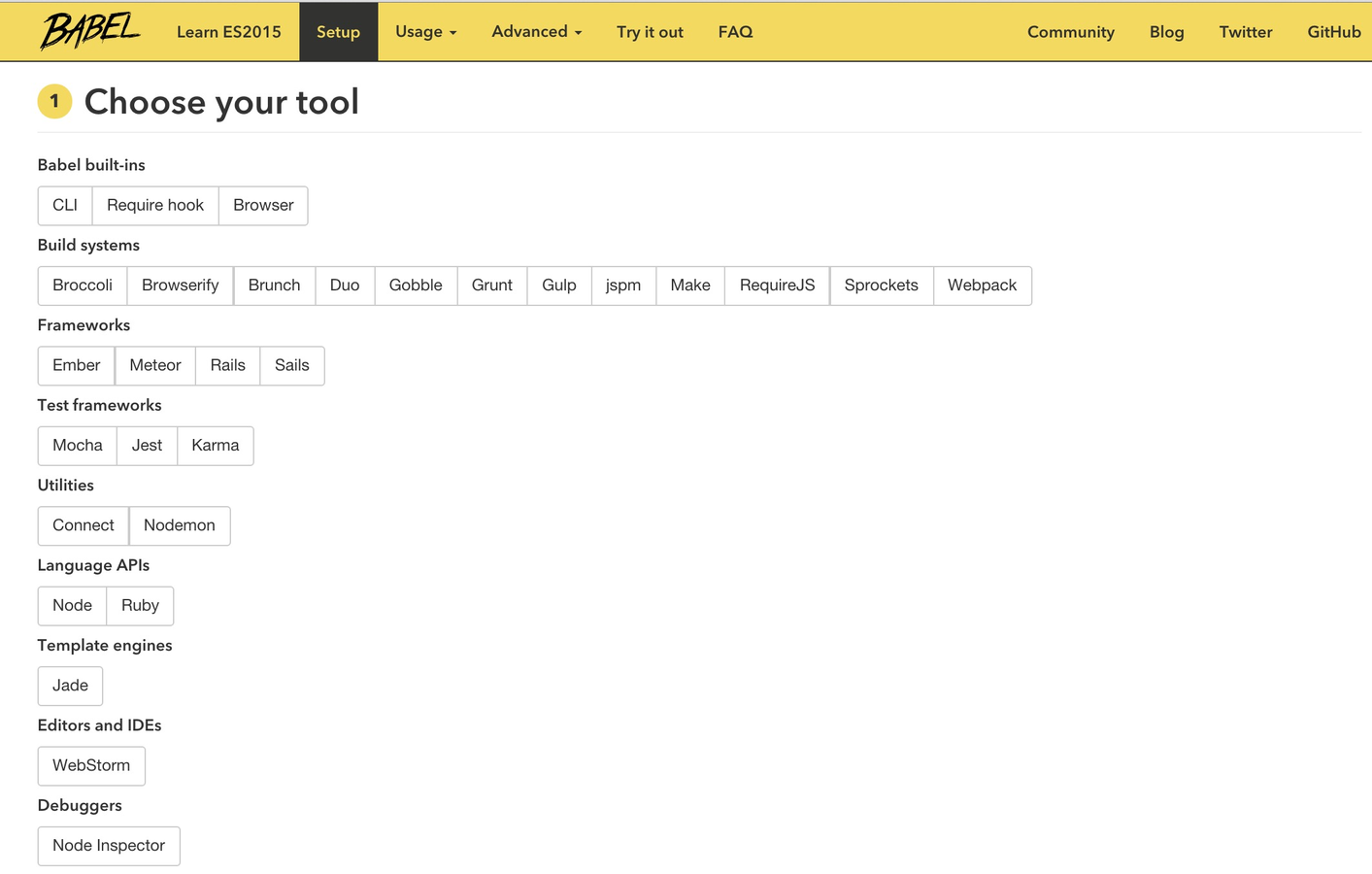Choose the Nodemon utility
The image size is (1372, 874).
180,525
